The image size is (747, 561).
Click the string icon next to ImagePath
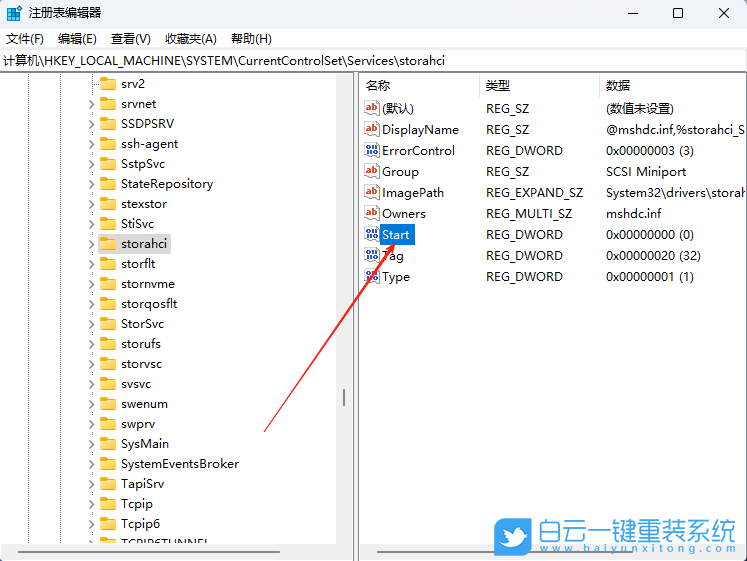point(372,192)
